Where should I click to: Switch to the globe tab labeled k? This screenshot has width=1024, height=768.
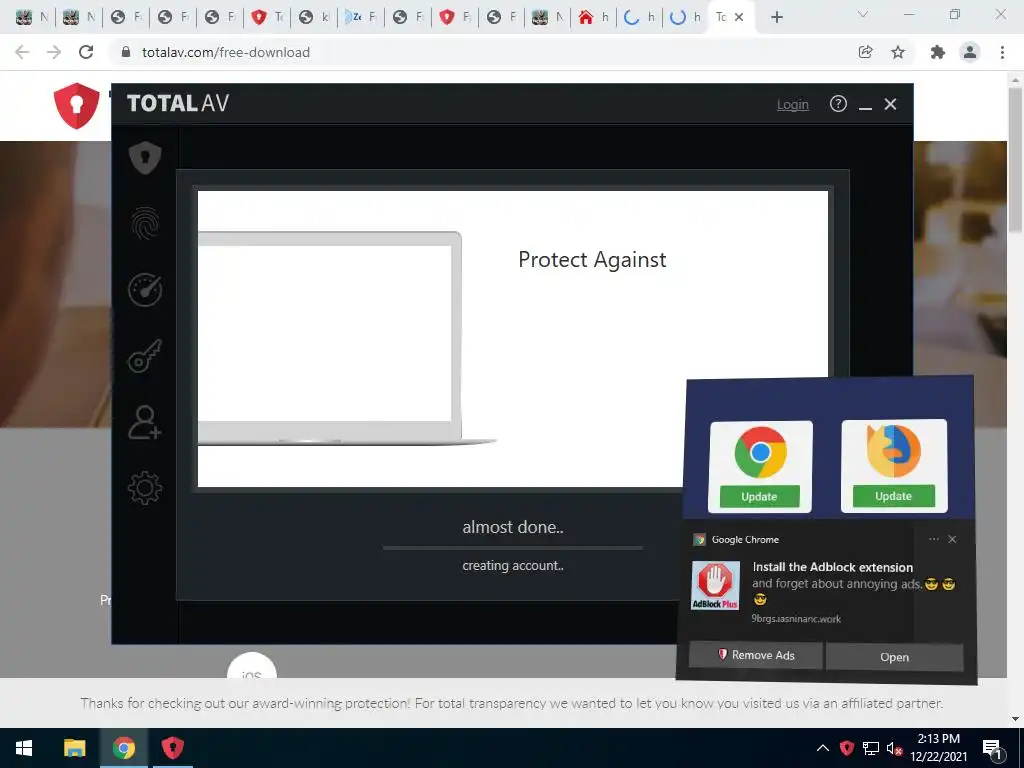tap(313, 18)
